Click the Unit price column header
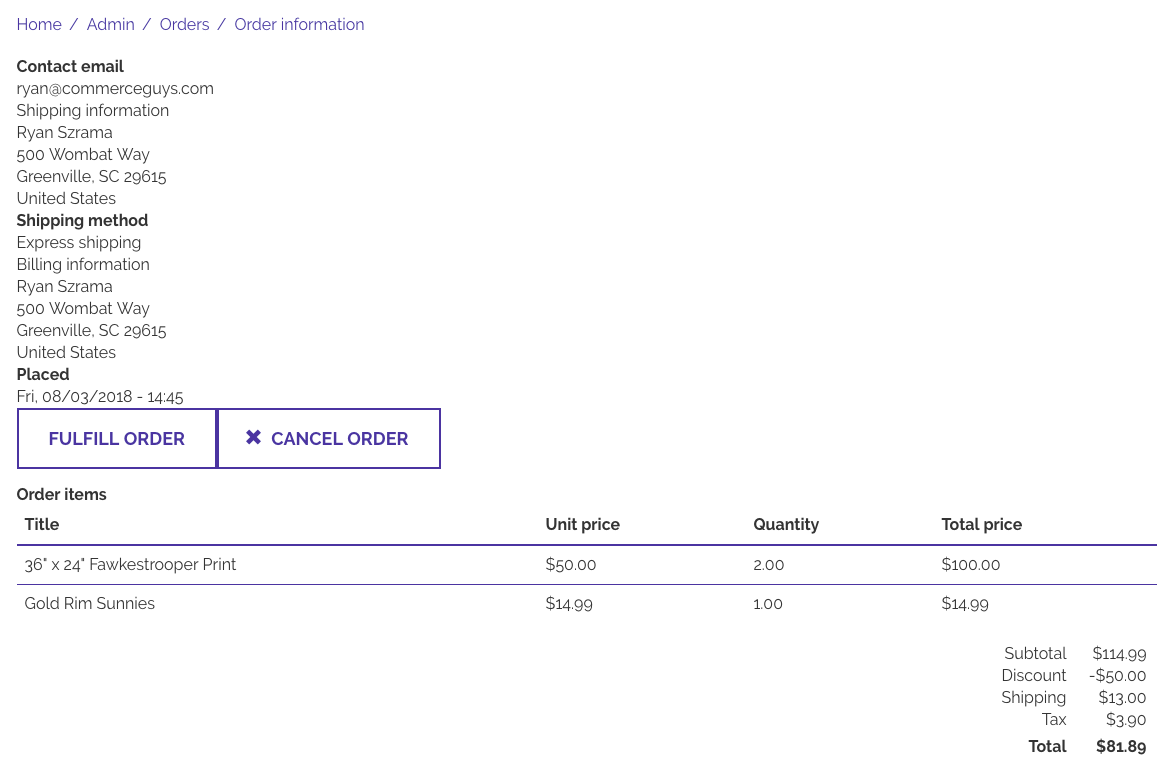Screen dimensions: 1171x773 pyautogui.click(x=582, y=524)
